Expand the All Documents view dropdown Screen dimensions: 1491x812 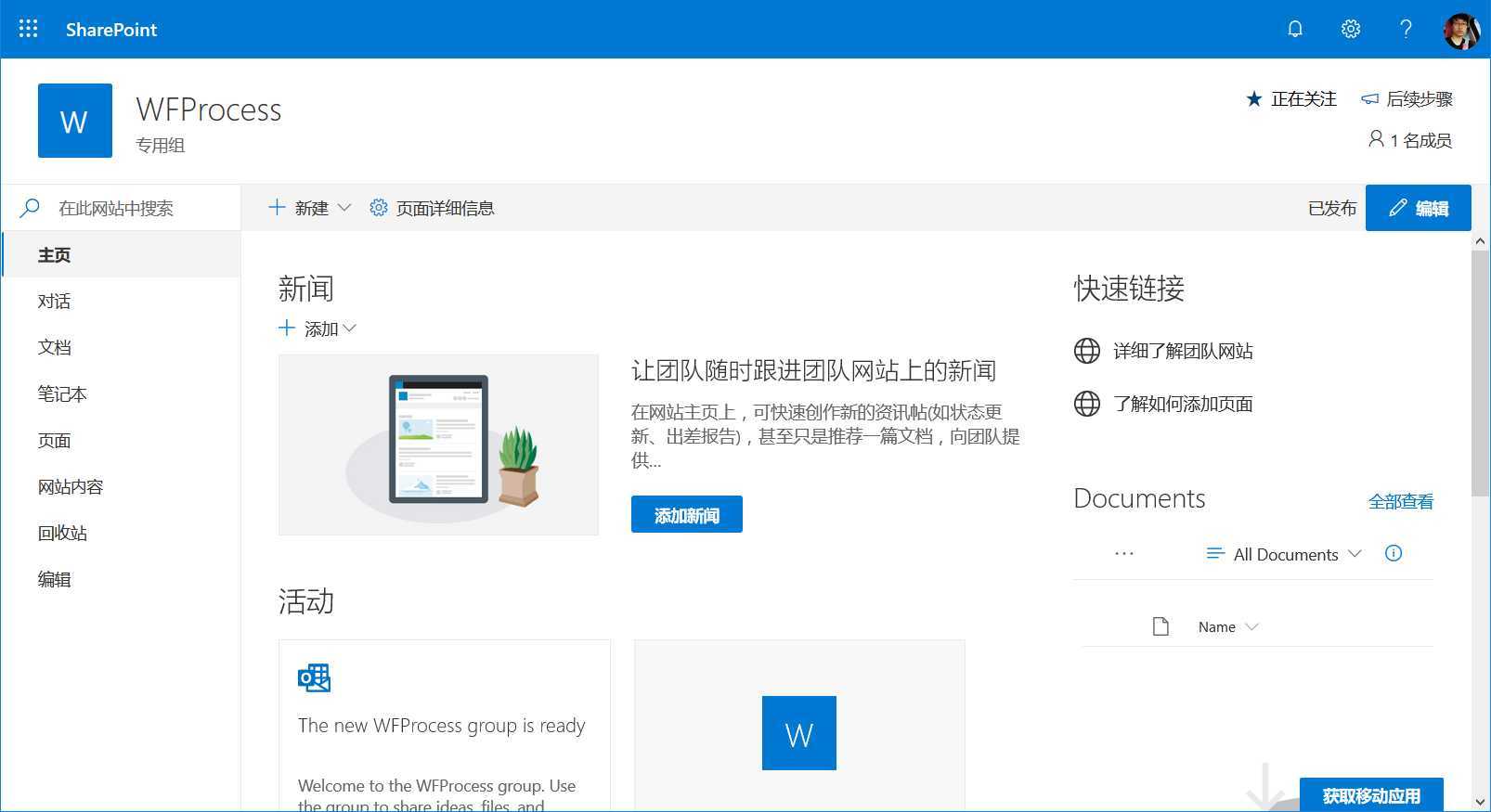pos(1284,554)
